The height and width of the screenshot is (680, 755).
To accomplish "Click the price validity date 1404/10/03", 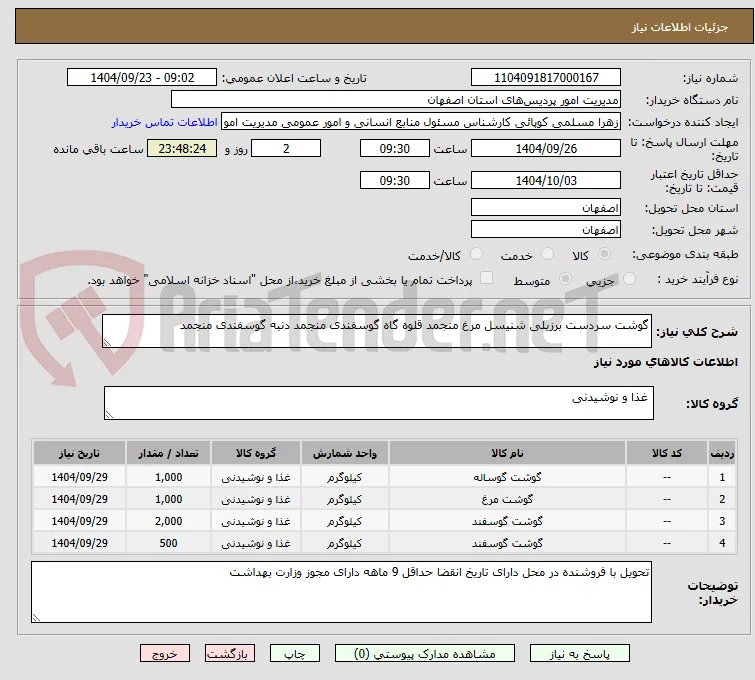I will (546, 181).
